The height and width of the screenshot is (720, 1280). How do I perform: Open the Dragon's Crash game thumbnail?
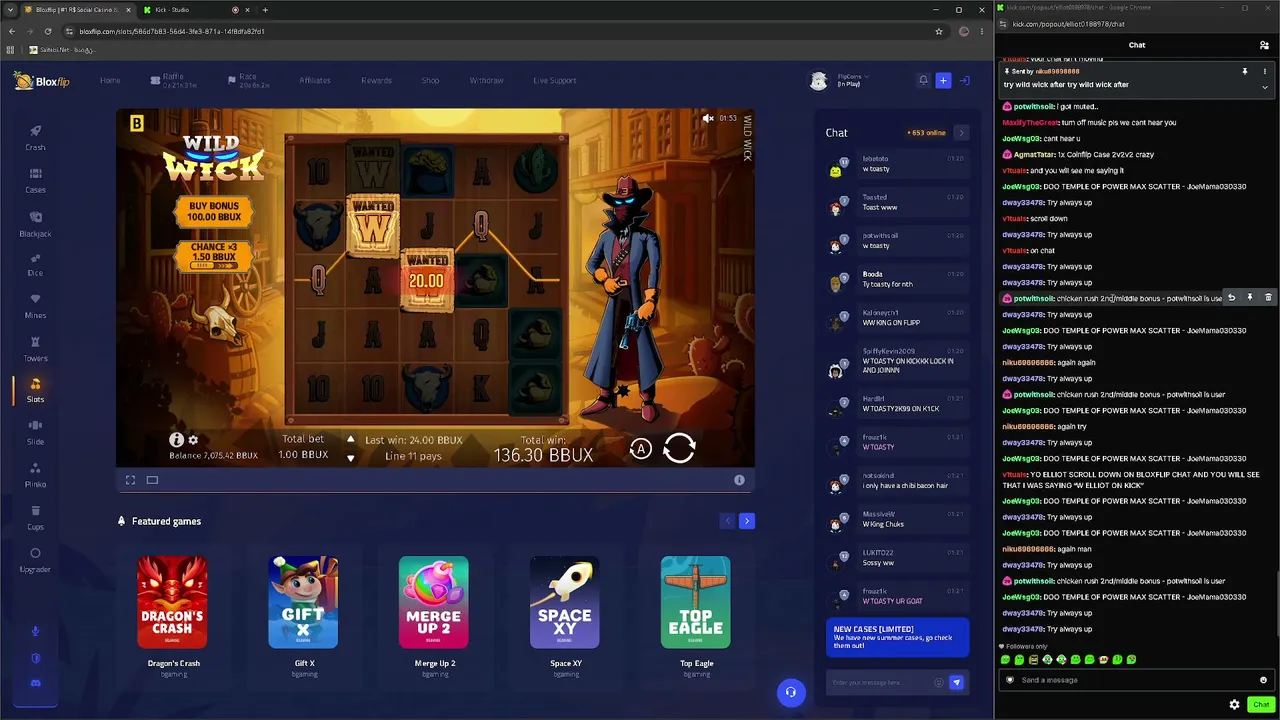coord(173,602)
